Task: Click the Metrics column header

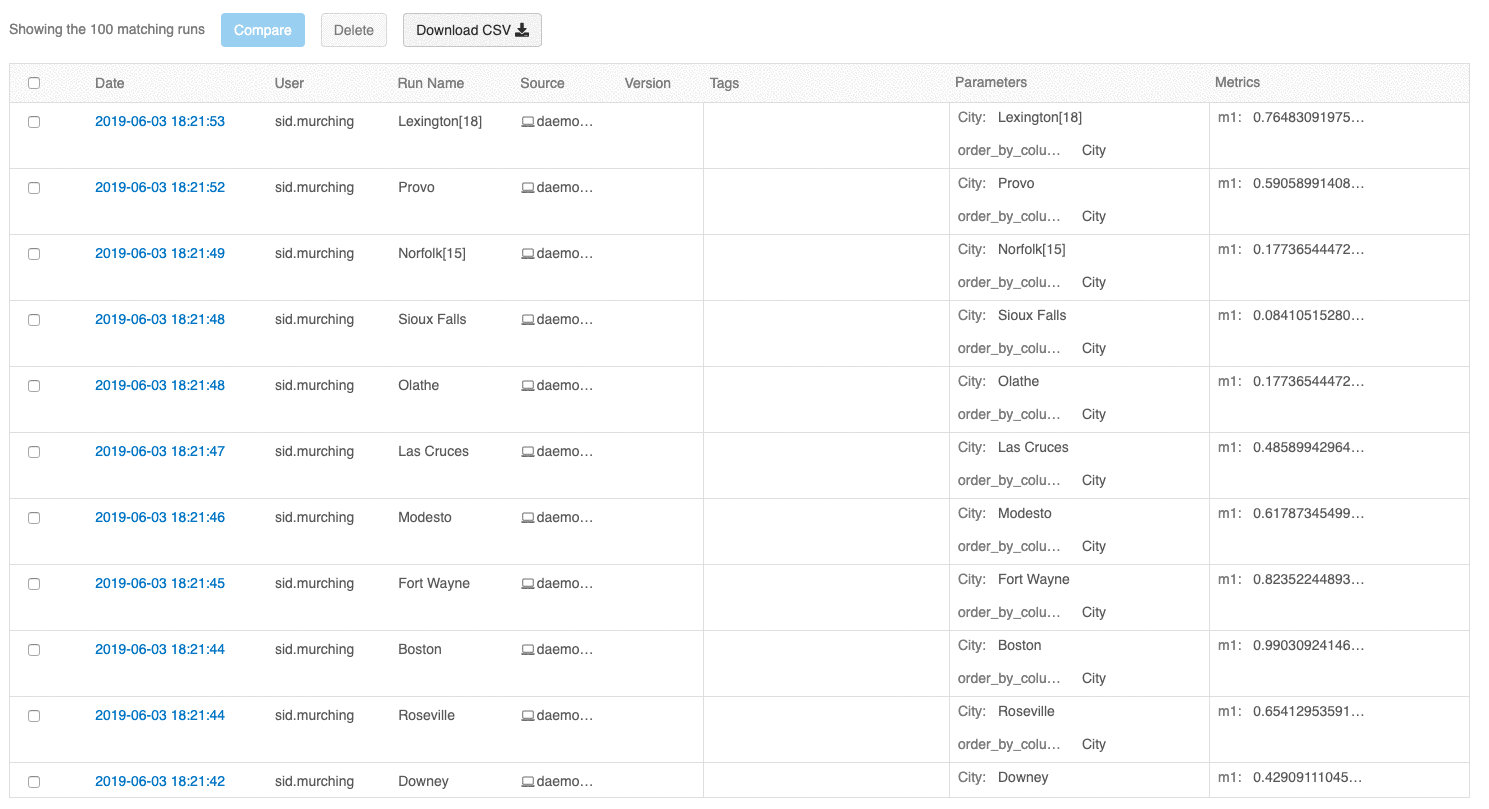Action: click(x=1237, y=82)
